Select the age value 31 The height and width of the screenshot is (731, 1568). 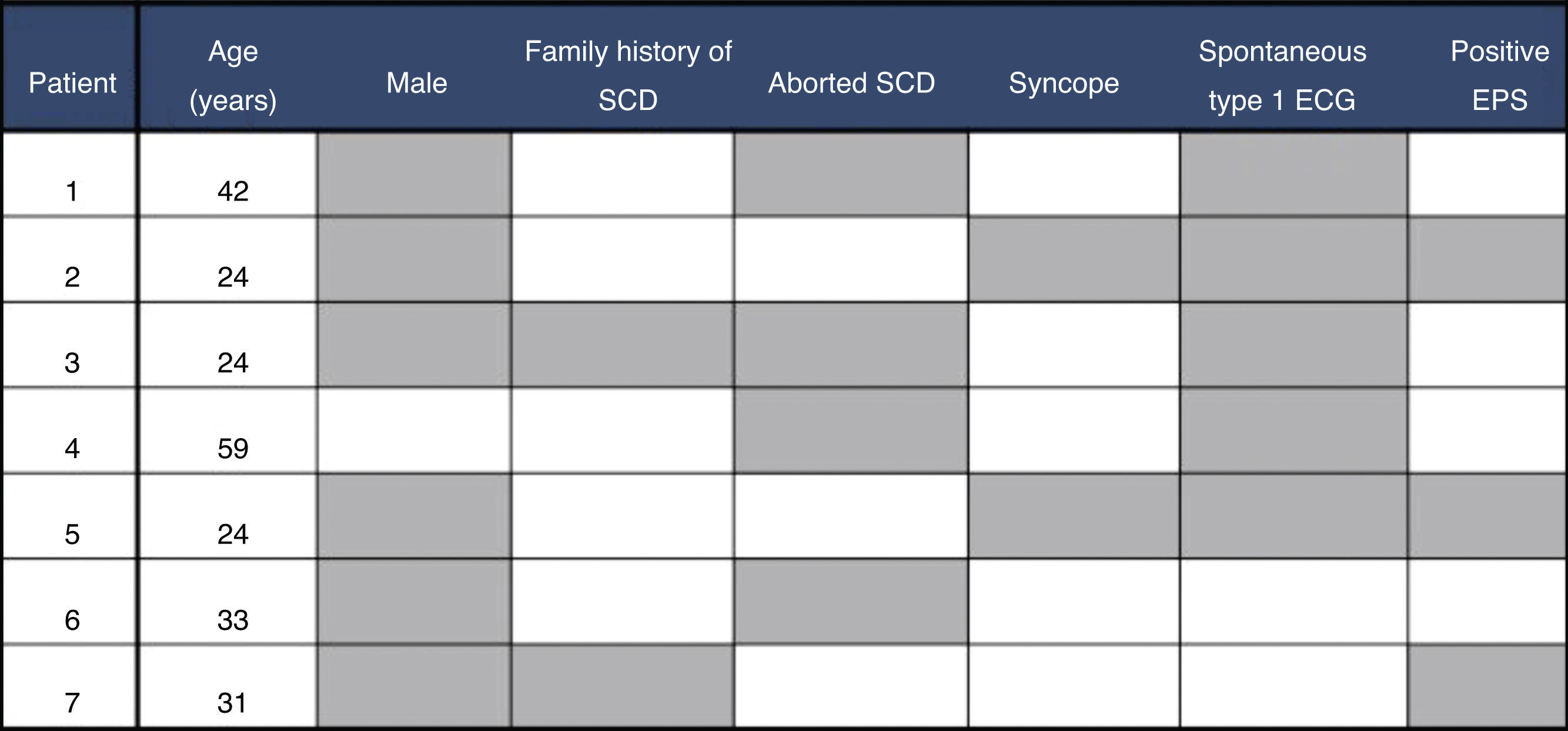coord(232,703)
